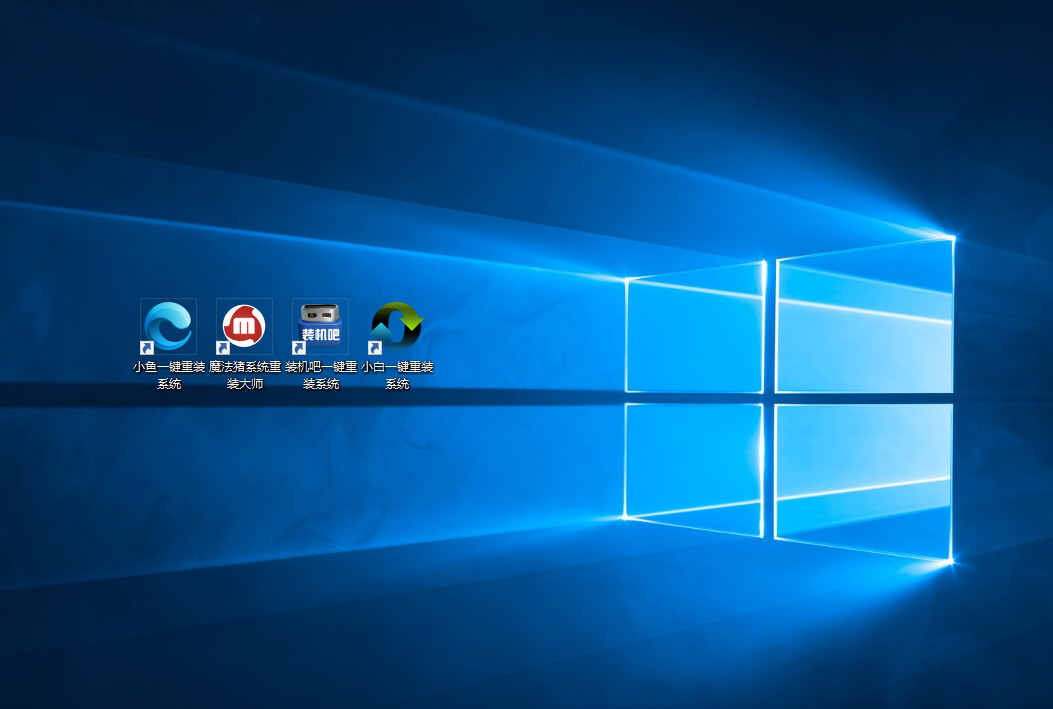Click the blue wave logo of 小鱼一键重装系统
The height and width of the screenshot is (709, 1053).
tap(168, 323)
